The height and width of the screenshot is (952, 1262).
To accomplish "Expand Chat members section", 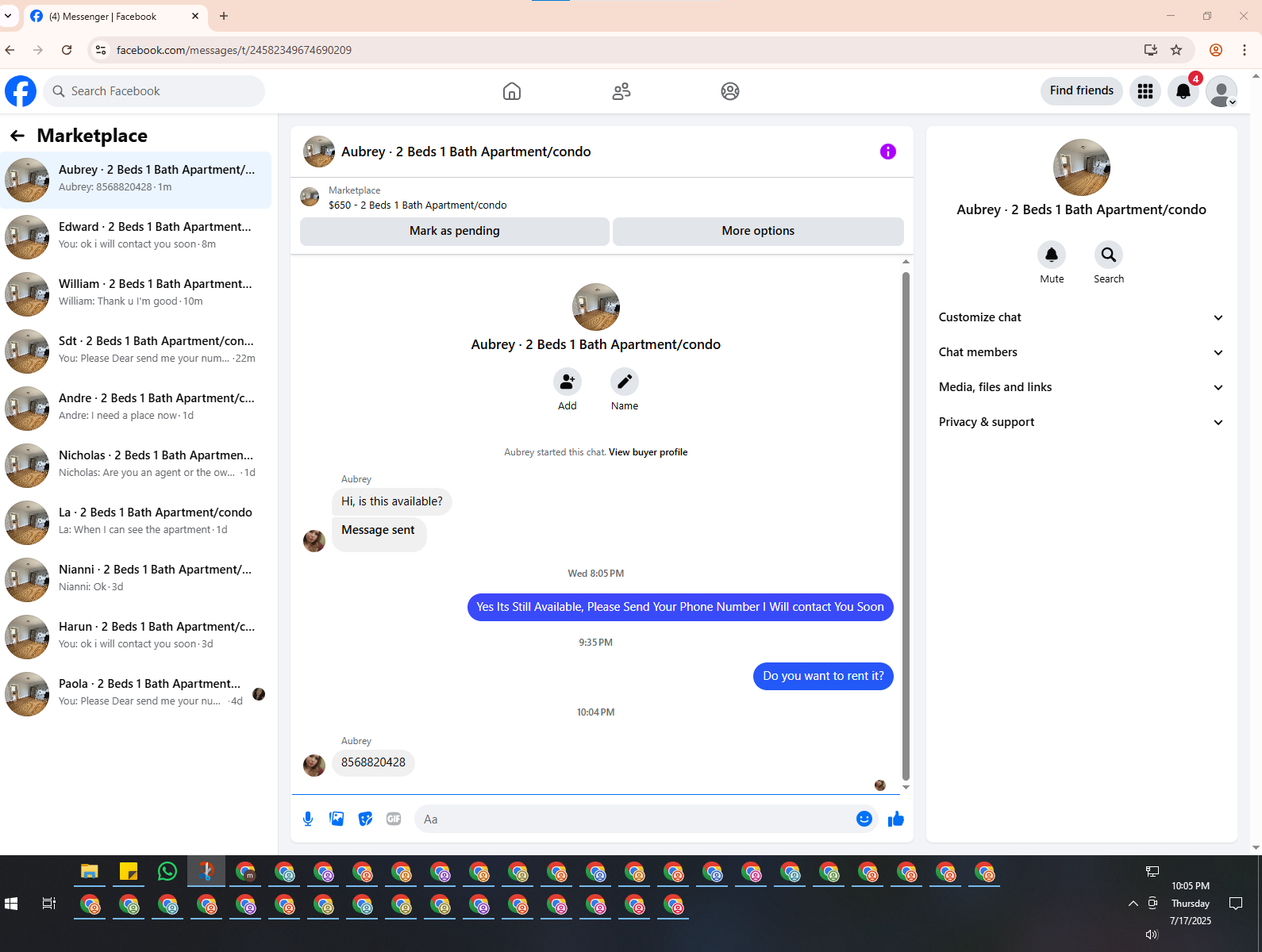I will pos(1081,352).
